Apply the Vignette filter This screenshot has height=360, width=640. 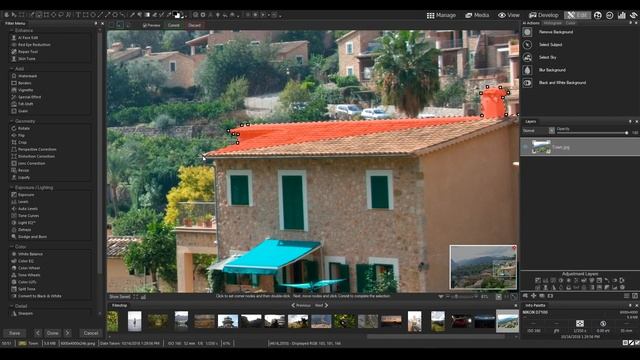[22, 90]
